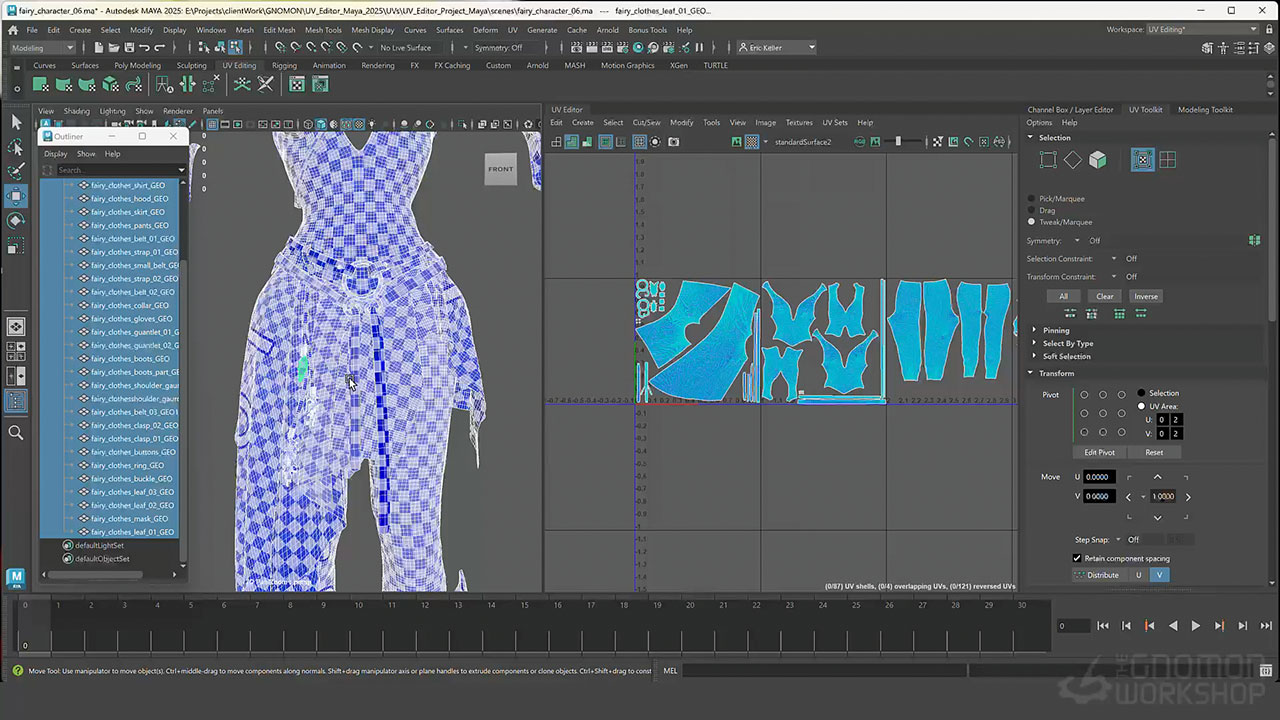The width and height of the screenshot is (1280, 720).
Task: Click the Inverse selection button
Action: [x=1145, y=296]
